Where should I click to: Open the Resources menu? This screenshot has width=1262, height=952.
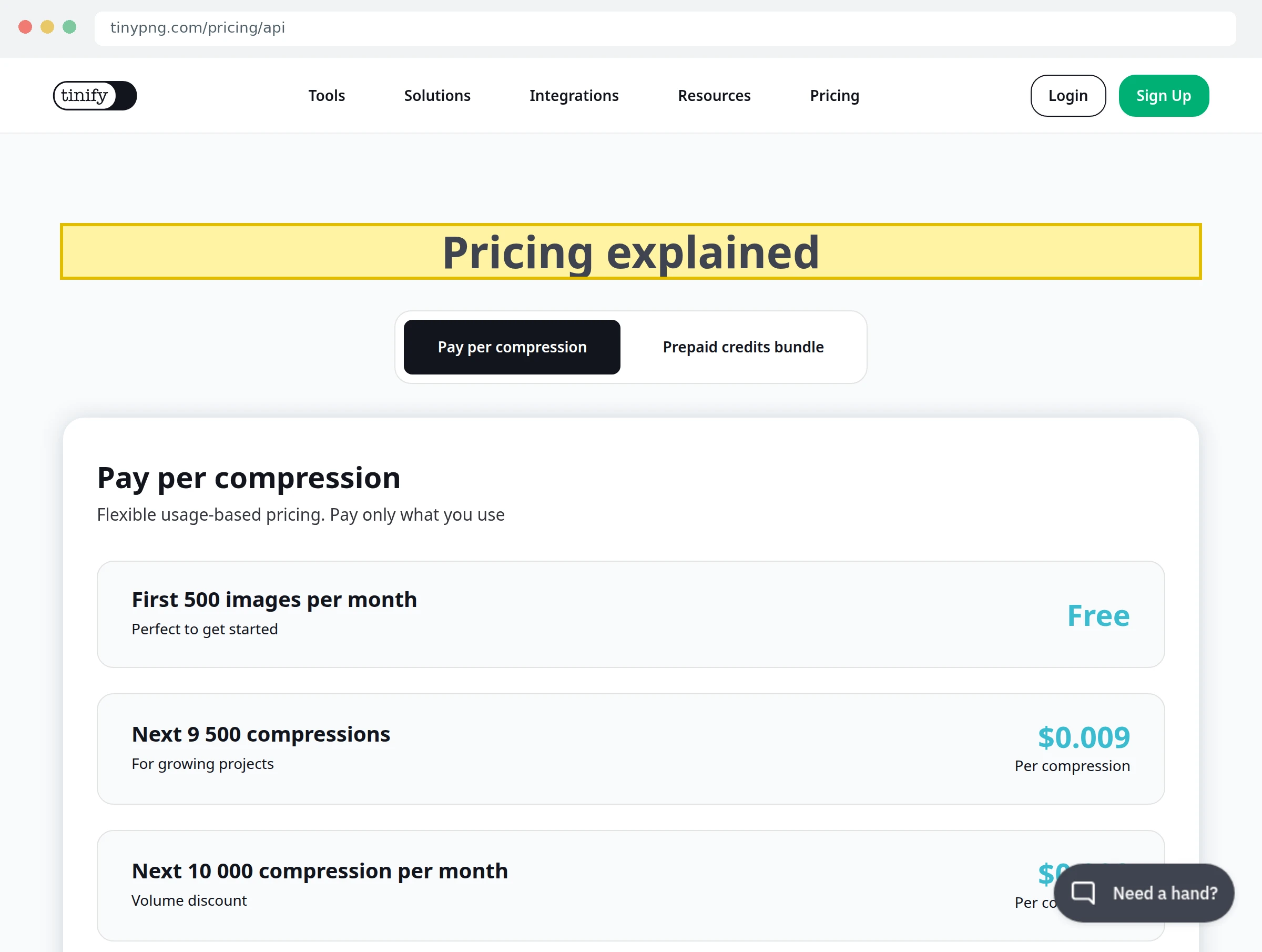coord(714,96)
